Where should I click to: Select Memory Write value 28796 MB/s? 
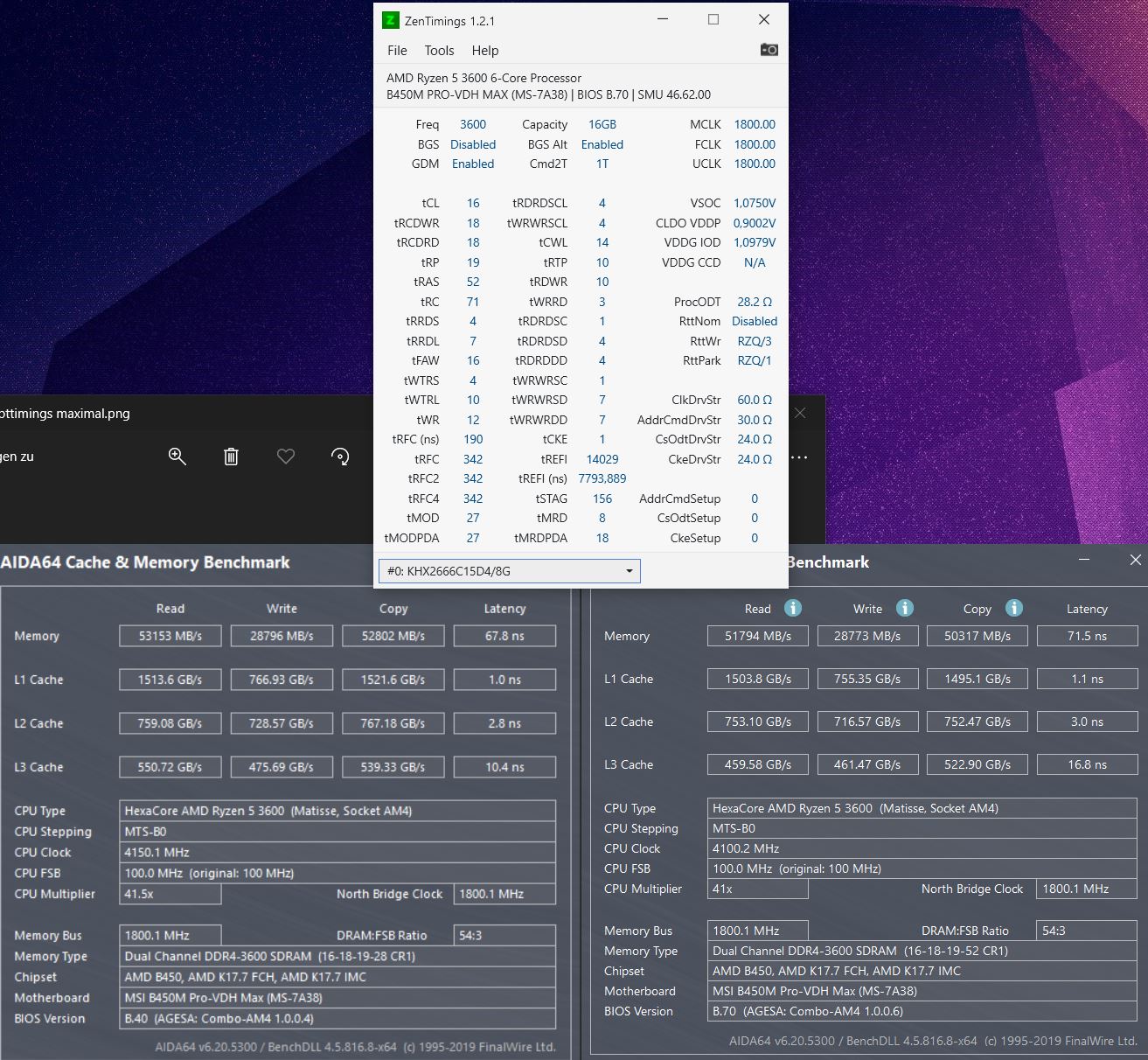282,636
